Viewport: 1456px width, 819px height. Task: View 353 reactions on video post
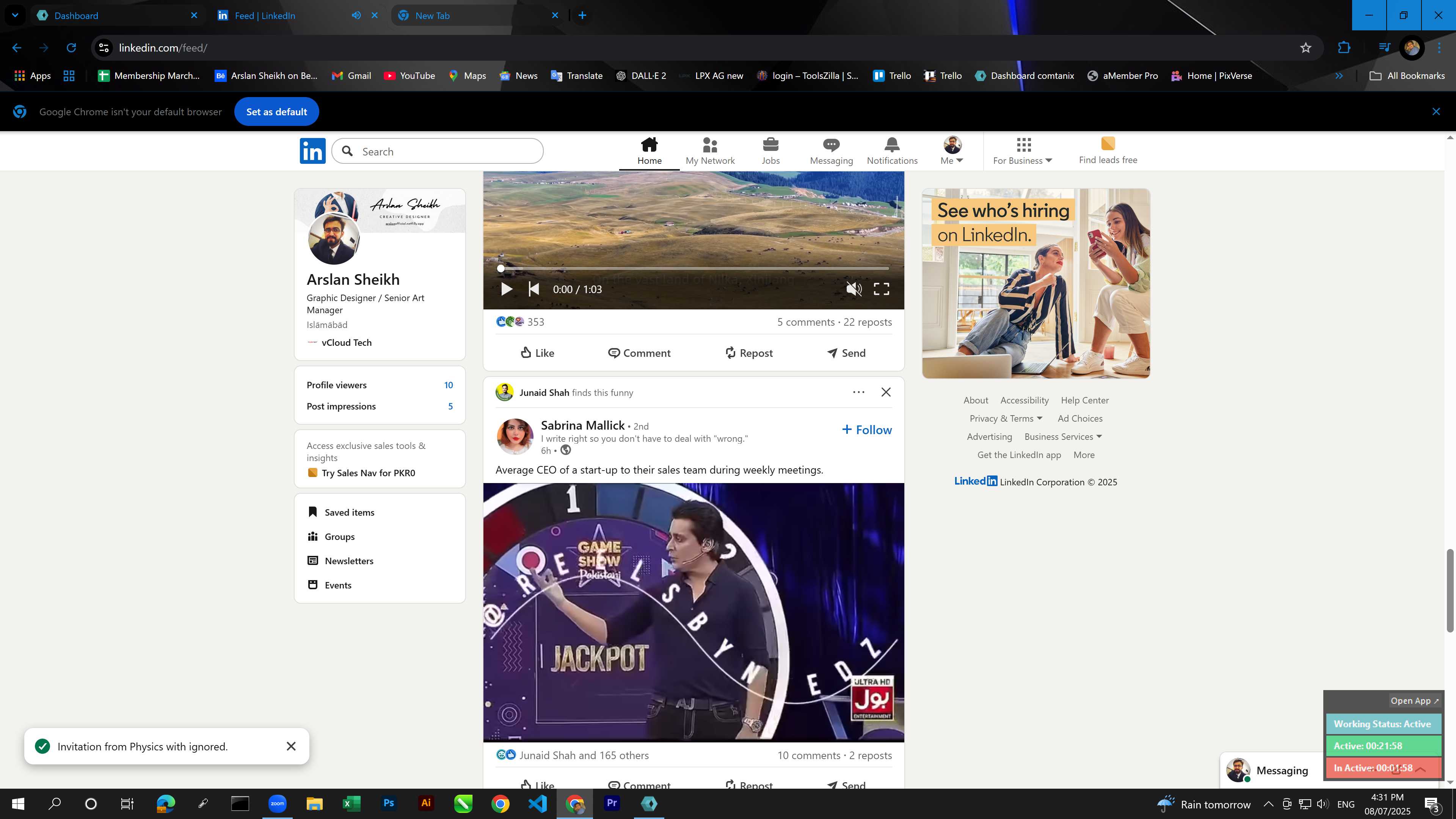coord(520,322)
